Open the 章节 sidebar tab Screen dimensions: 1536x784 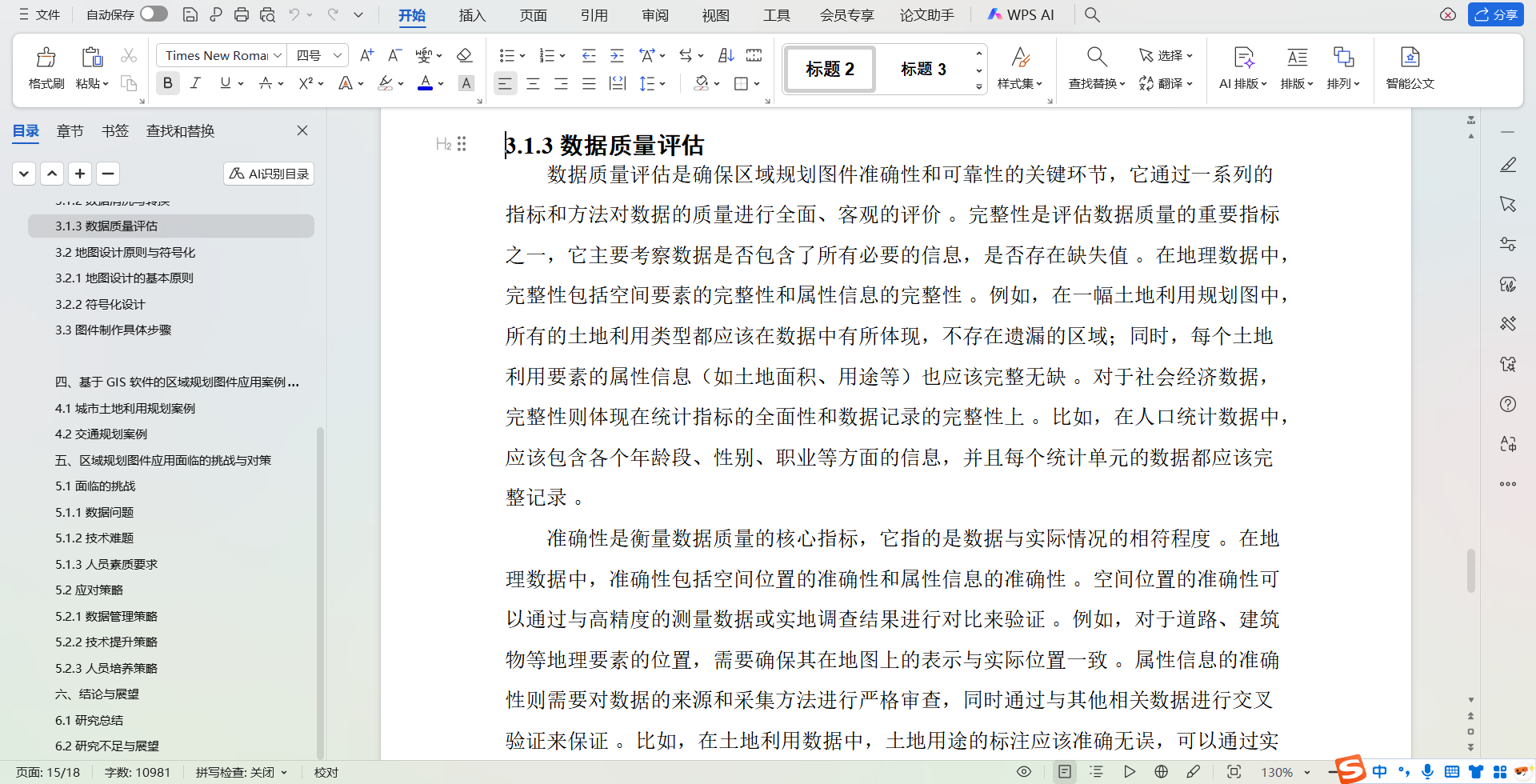(70, 130)
